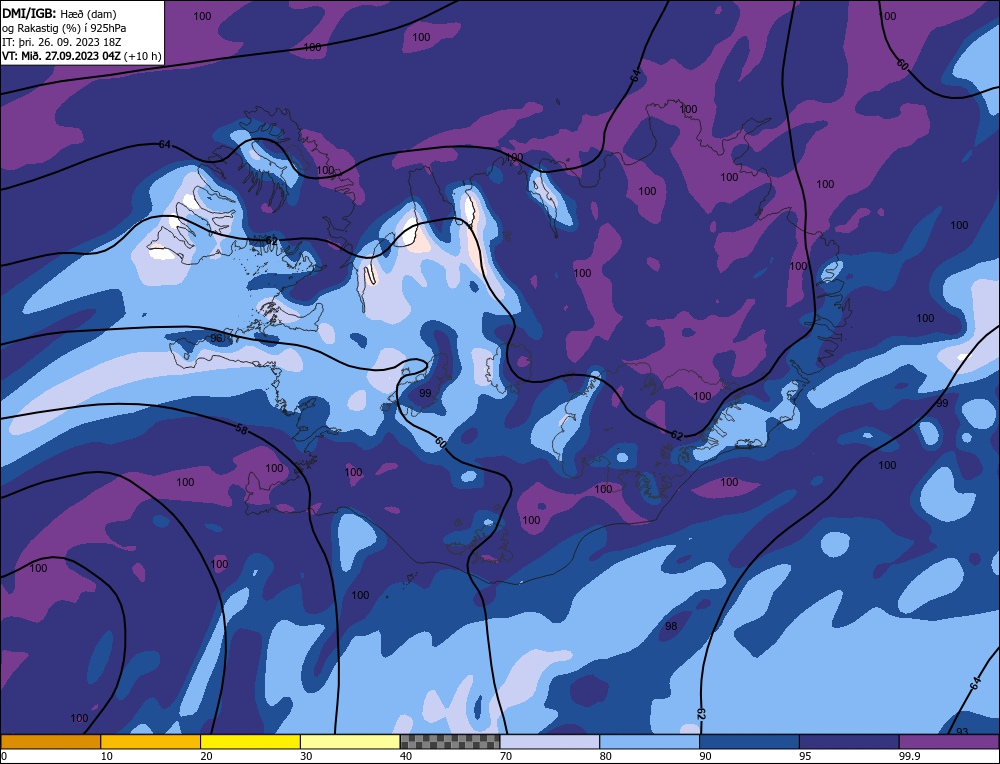Click the '10' legend scale number

point(106,756)
